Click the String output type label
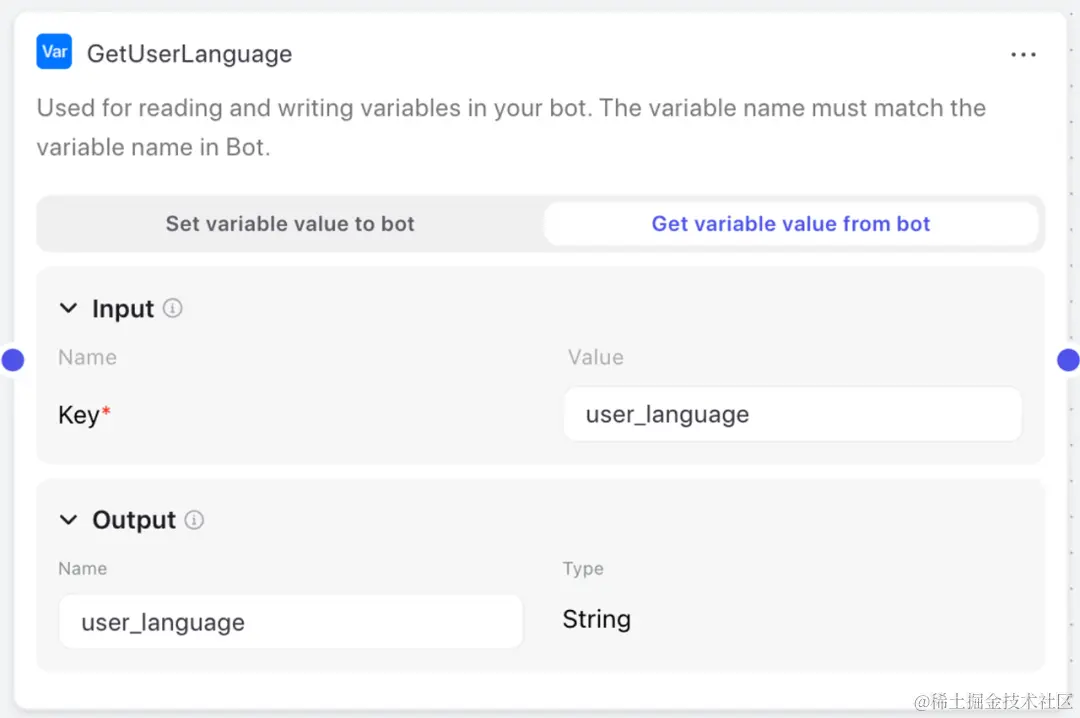 pos(596,619)
